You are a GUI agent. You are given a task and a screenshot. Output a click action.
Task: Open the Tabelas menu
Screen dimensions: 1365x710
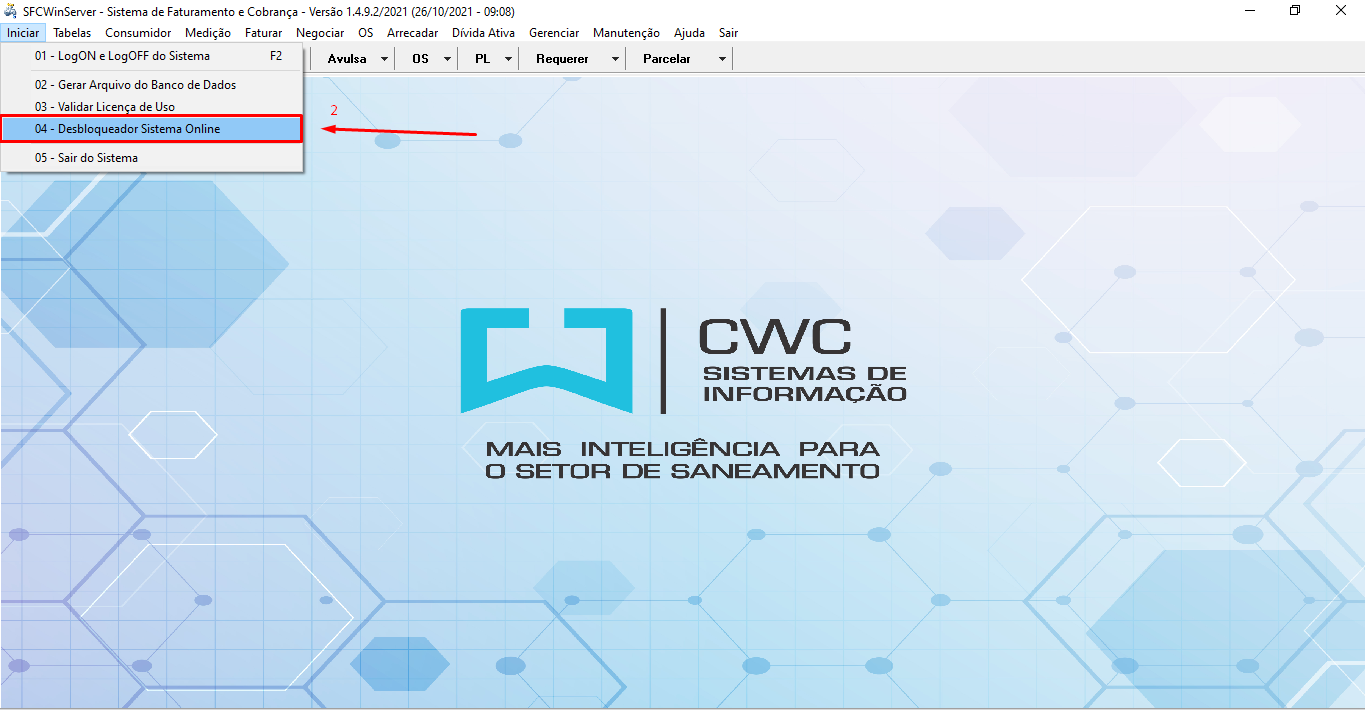(x=71, y=32)
